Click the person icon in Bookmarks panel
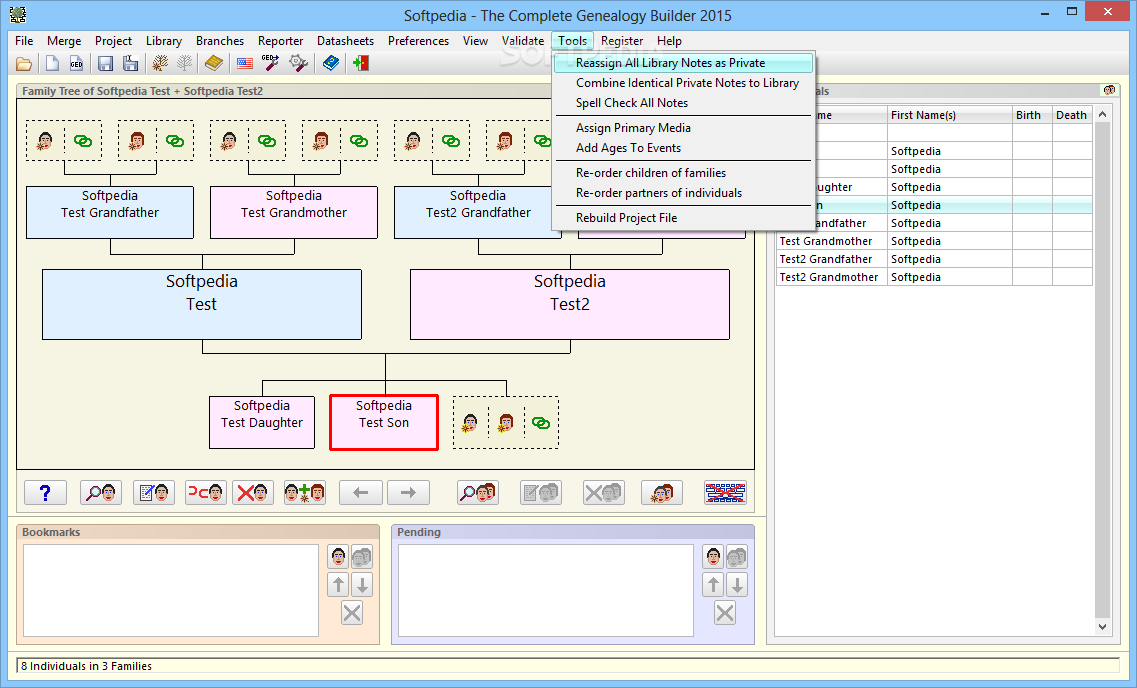 (x=338, y=557)
